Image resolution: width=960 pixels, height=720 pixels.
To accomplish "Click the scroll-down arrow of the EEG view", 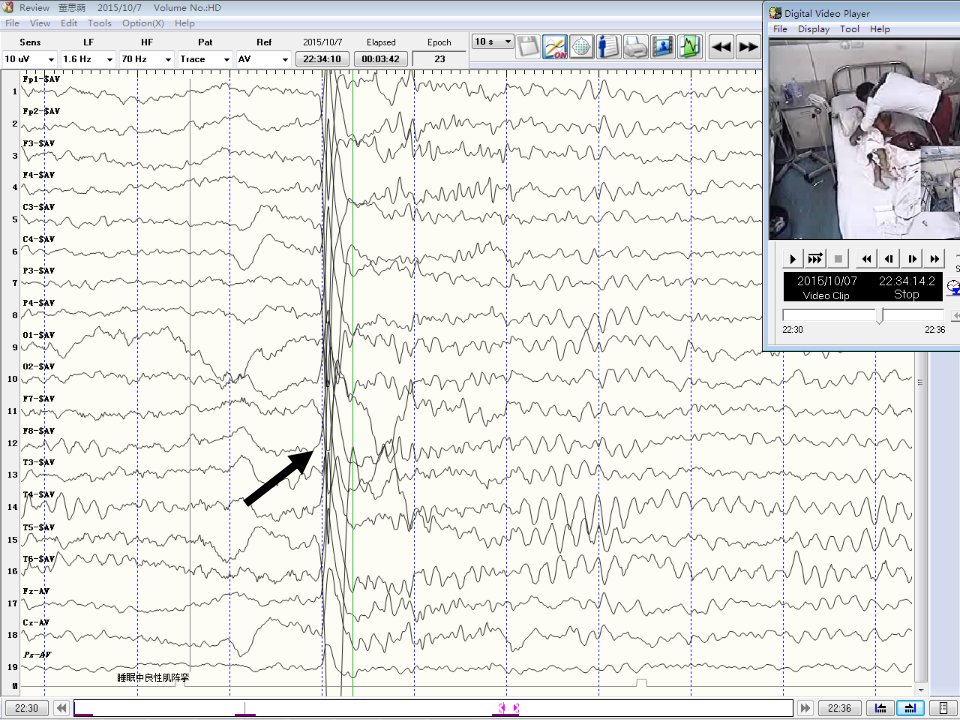I will (x=920, y=690).
